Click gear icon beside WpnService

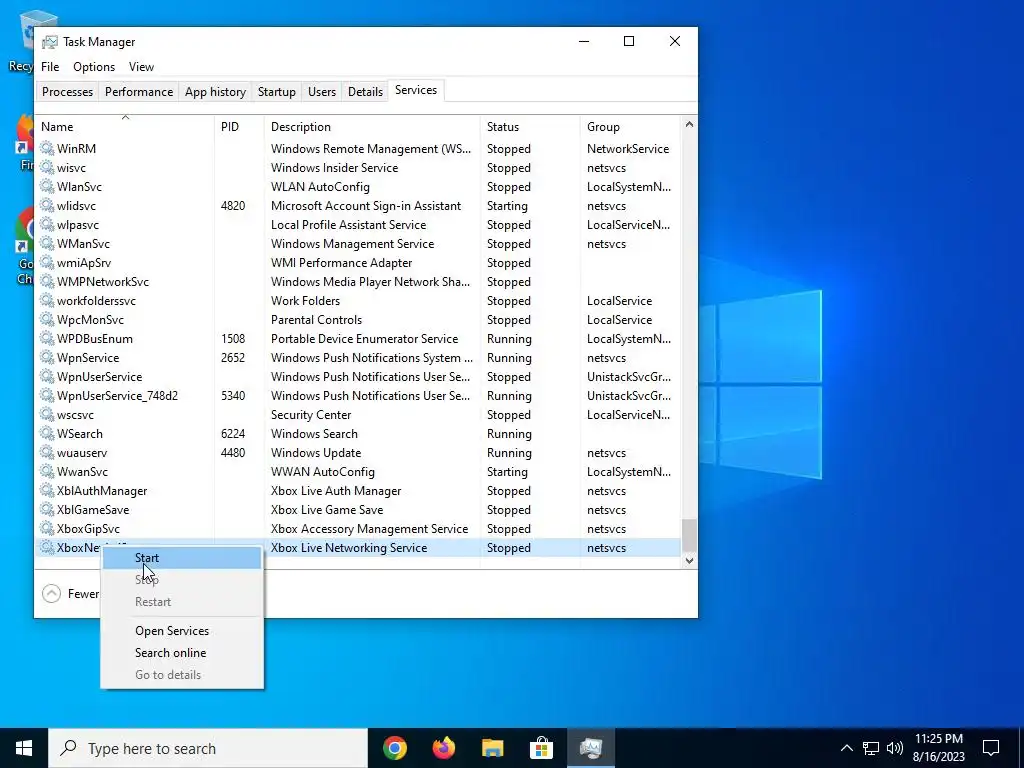[x=47, y=357]
